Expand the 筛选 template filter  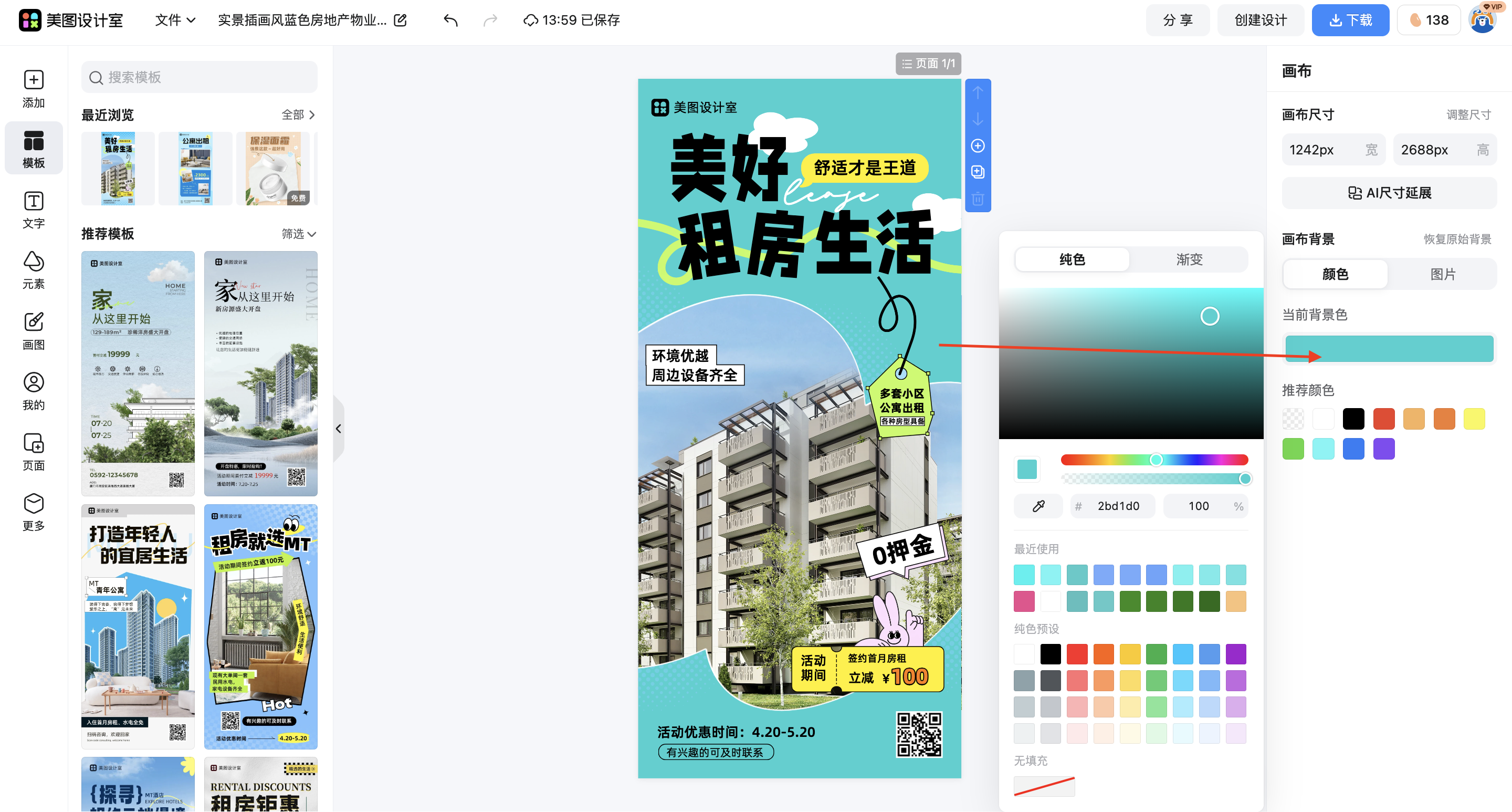[x=298, y=234]
